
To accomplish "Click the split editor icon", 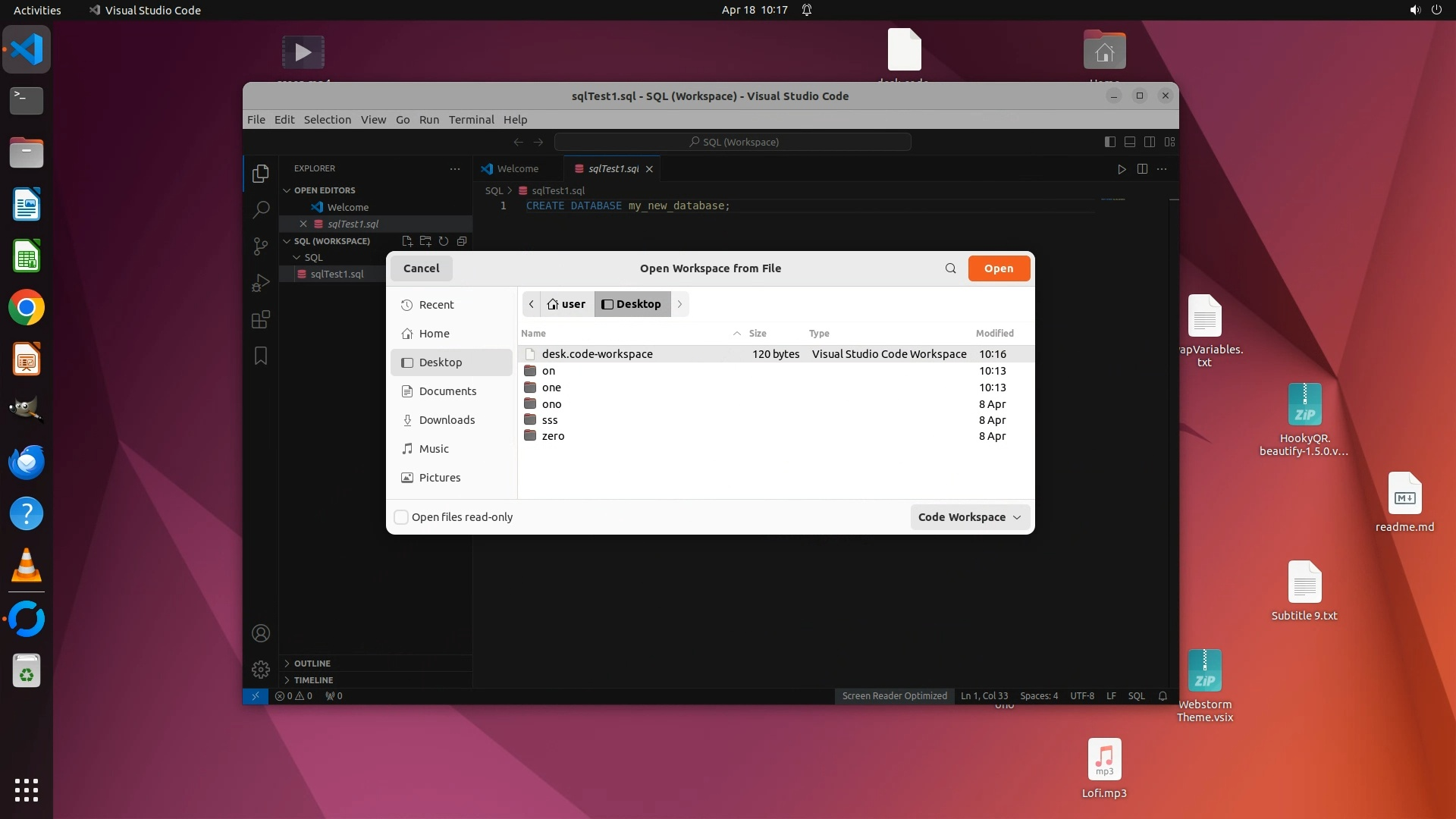I will click(1142, 169).
